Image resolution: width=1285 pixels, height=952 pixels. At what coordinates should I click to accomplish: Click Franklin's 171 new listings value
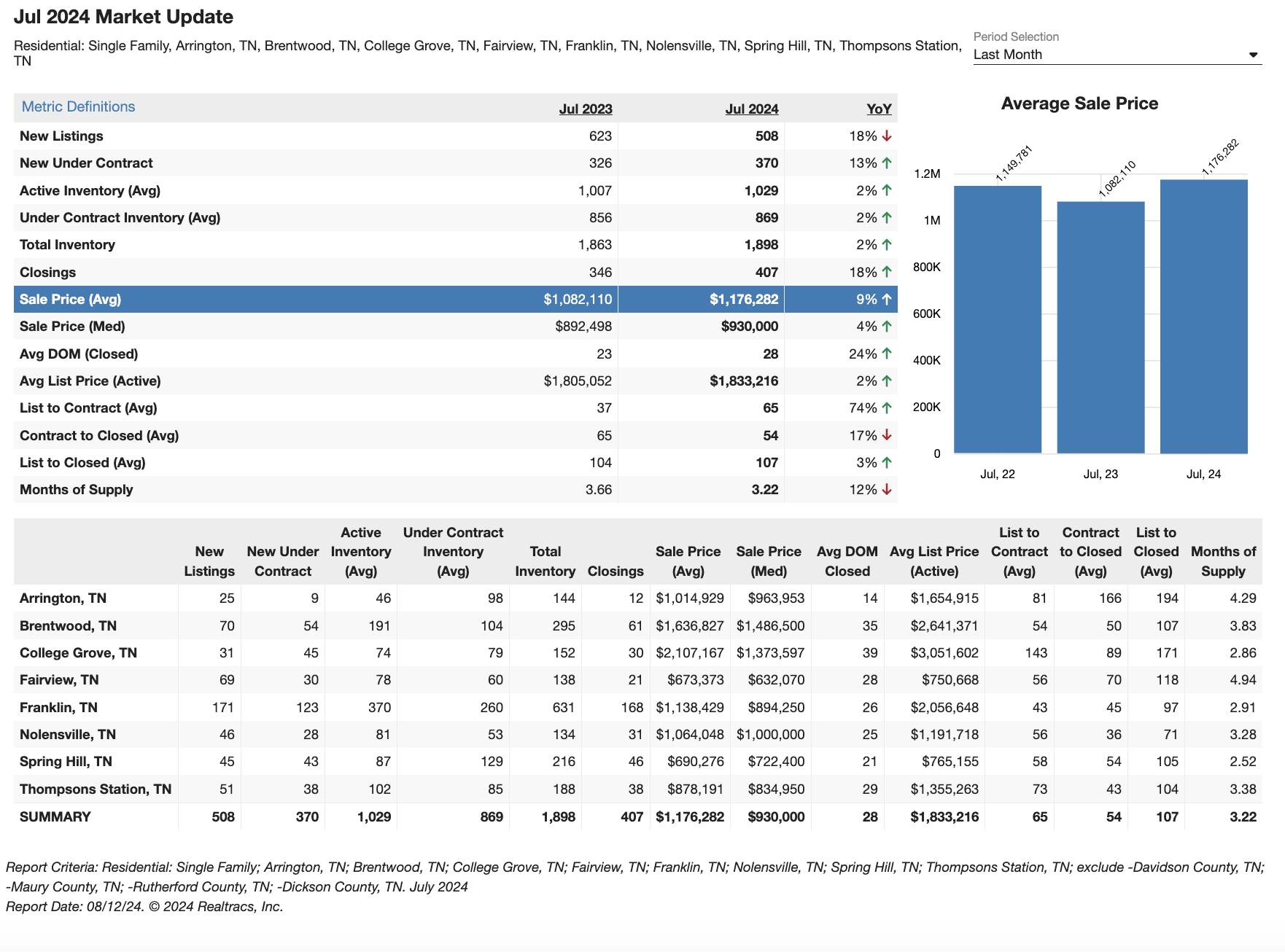pyautogui.click(x=222, y=707)
